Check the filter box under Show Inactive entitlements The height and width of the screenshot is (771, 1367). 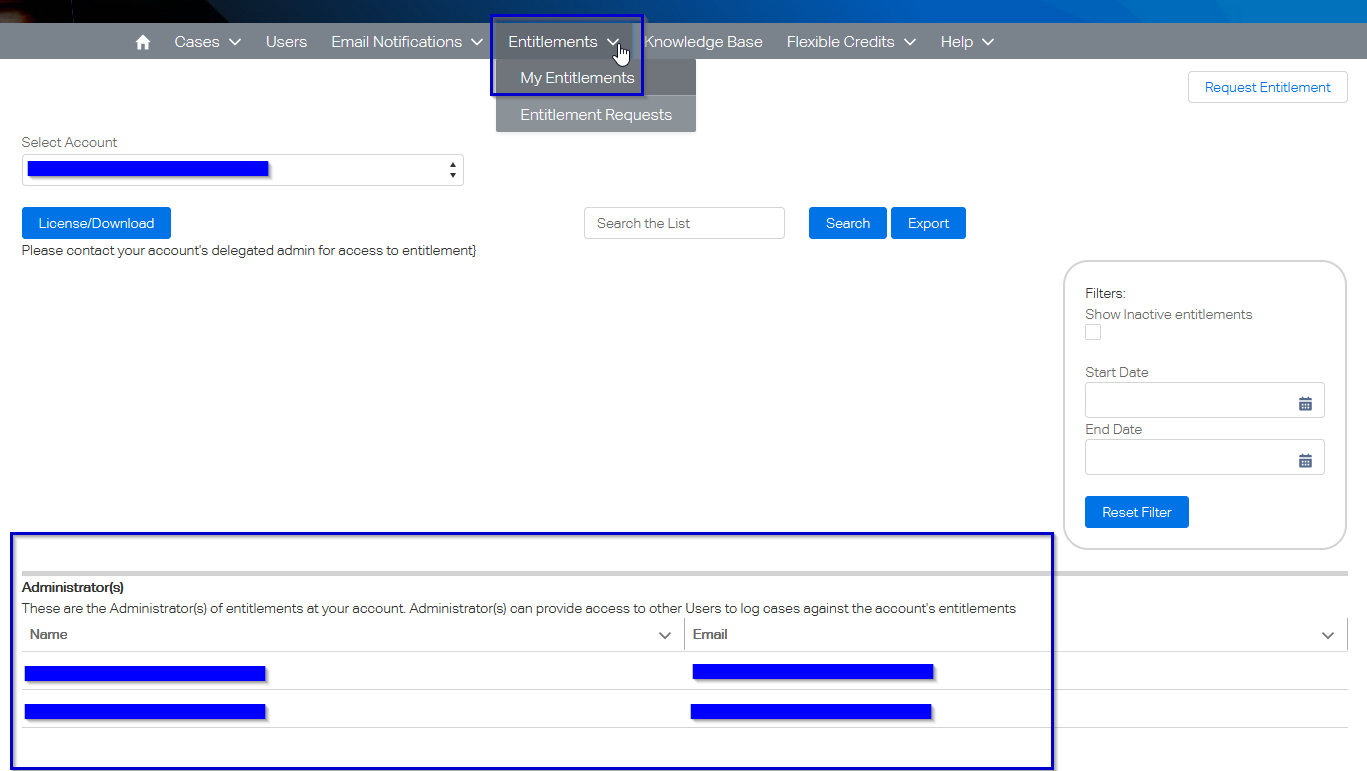click(x=1093, y=331)
